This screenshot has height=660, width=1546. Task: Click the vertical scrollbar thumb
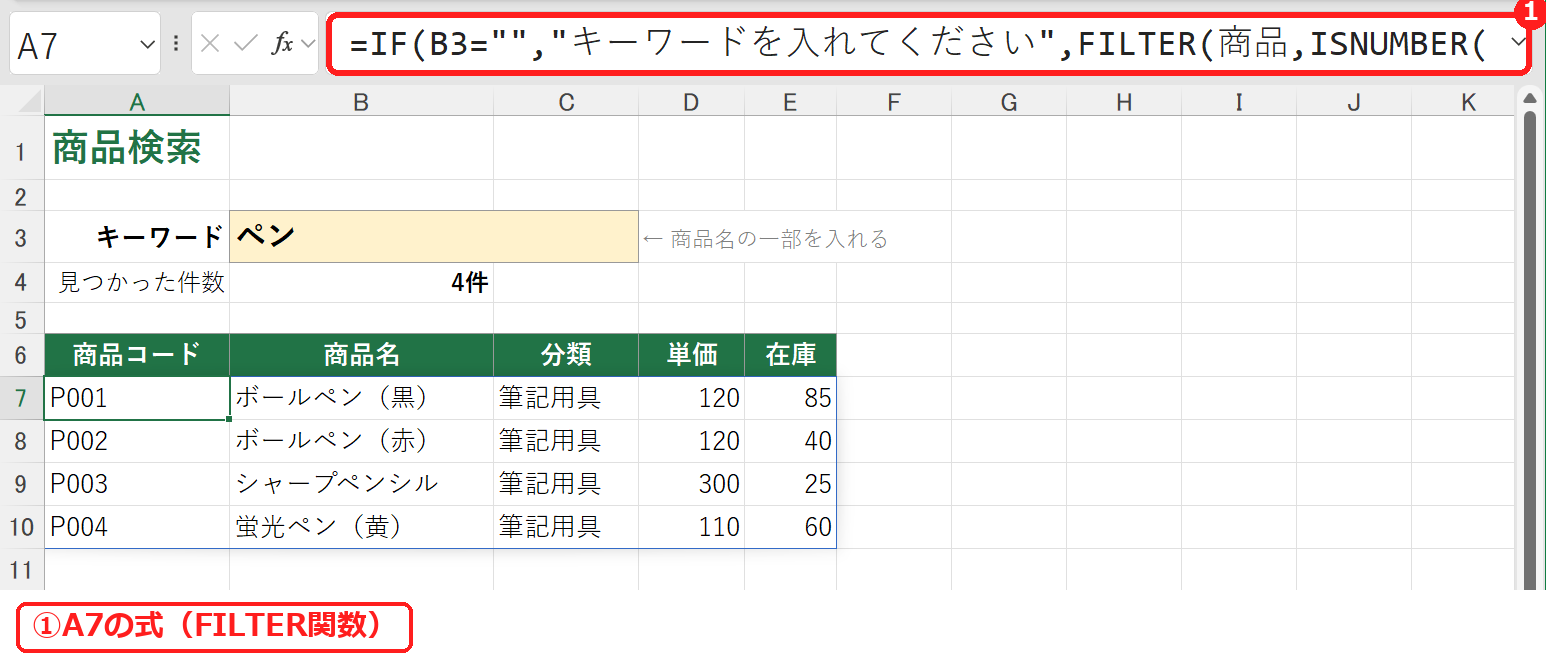coord(1529,350)
